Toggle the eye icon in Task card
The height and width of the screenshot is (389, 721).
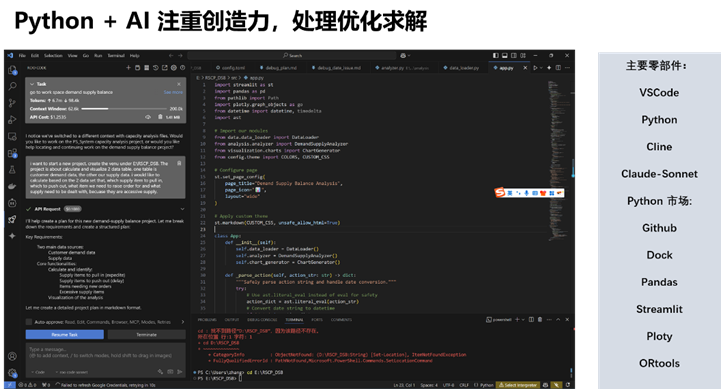tap(148, 117)
